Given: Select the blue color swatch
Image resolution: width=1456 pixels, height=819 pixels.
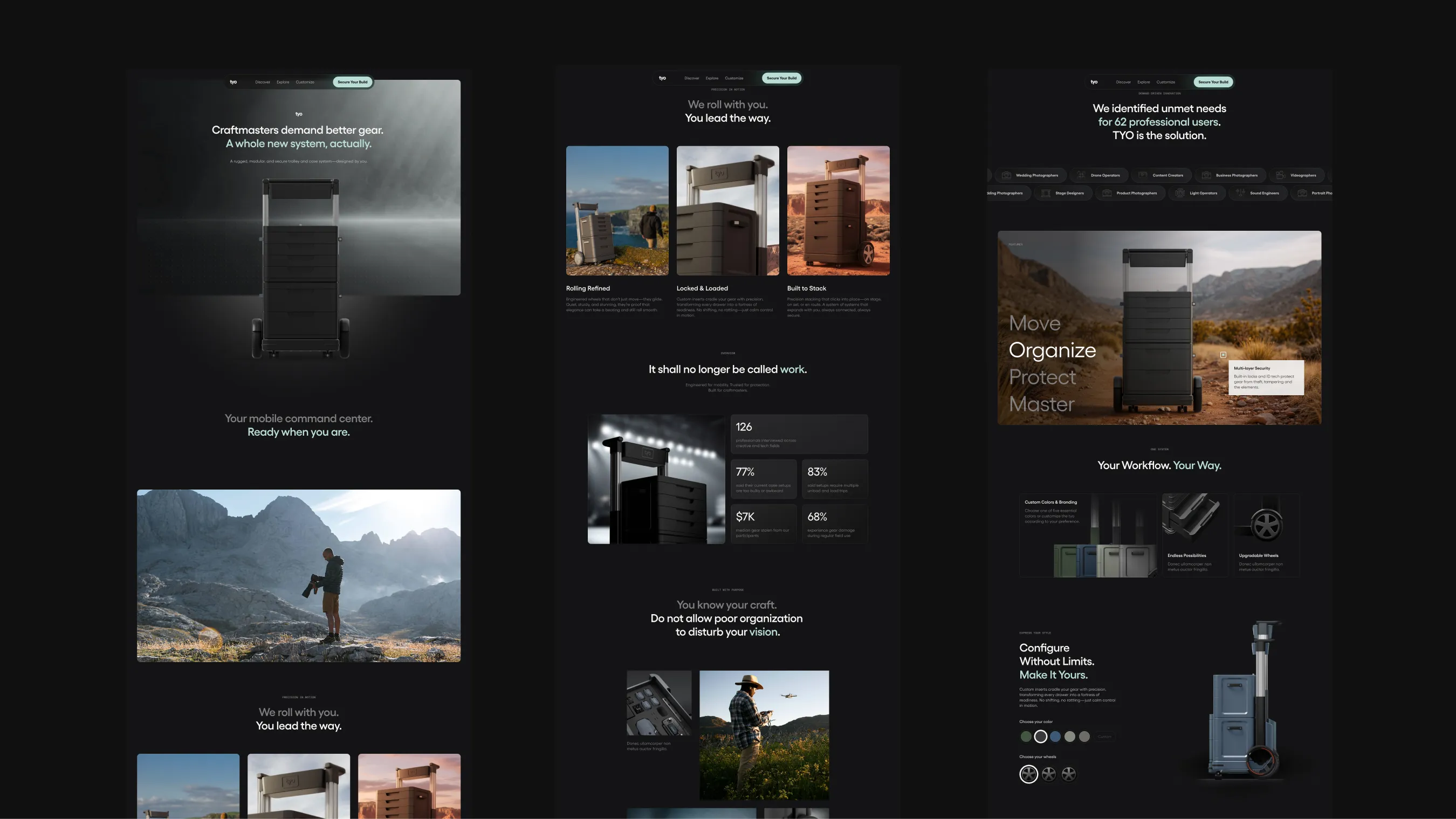Looking at the screenshot, I should pyautogui.click(x=1056, y=737).
